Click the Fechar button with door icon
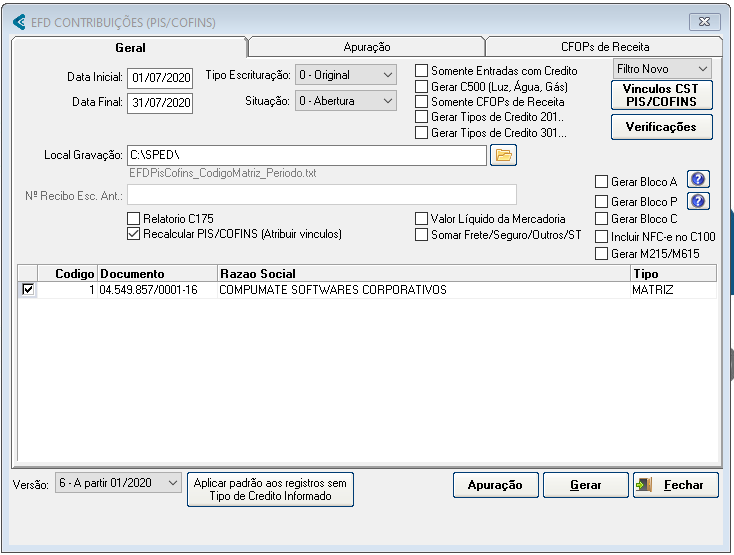This screenshot has width=734, height=555. 675,485
